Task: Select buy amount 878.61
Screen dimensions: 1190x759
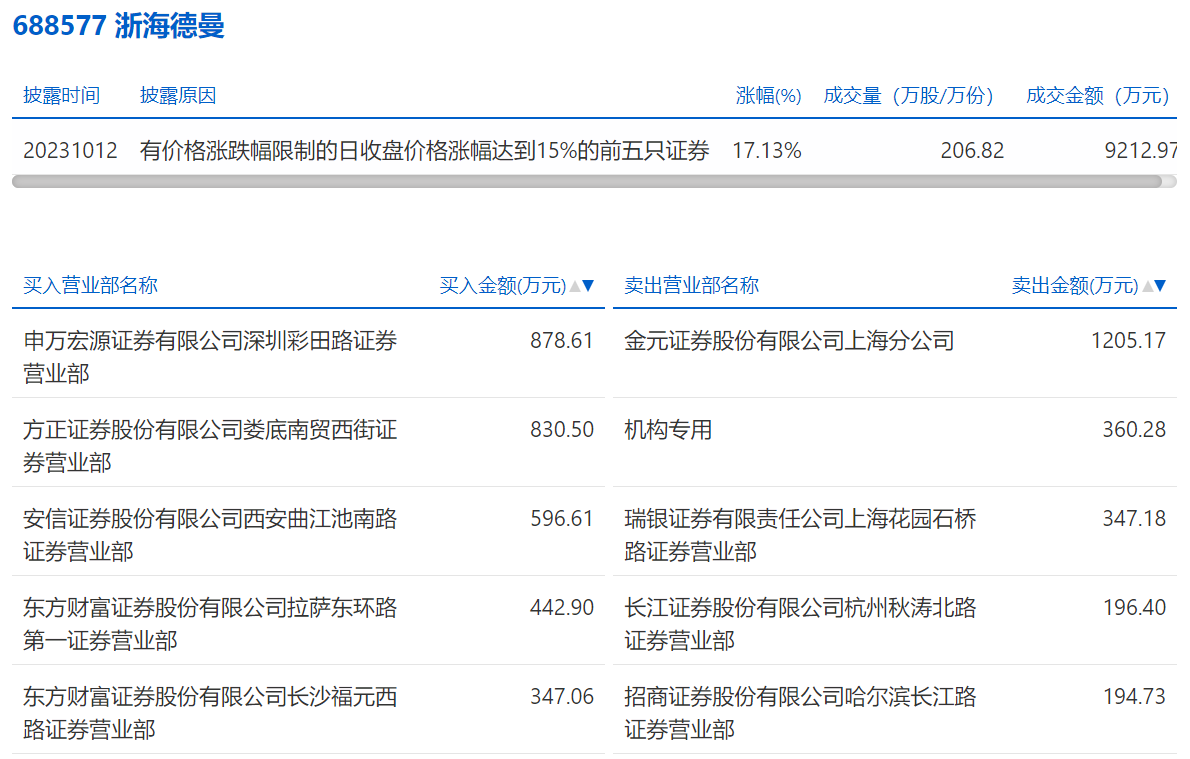Action: click(562, 340)
